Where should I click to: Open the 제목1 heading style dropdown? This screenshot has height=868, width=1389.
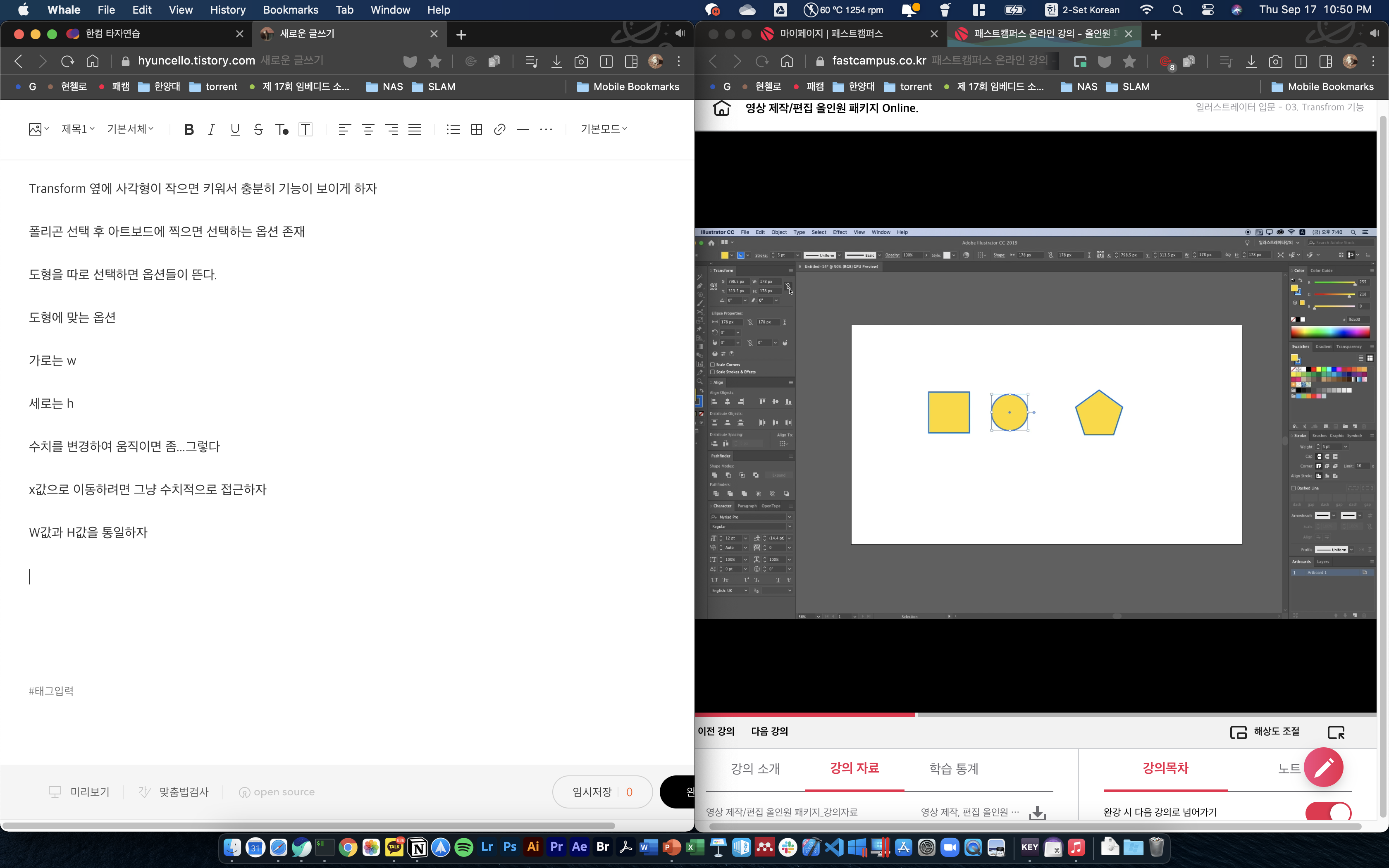tap(78, 129)
